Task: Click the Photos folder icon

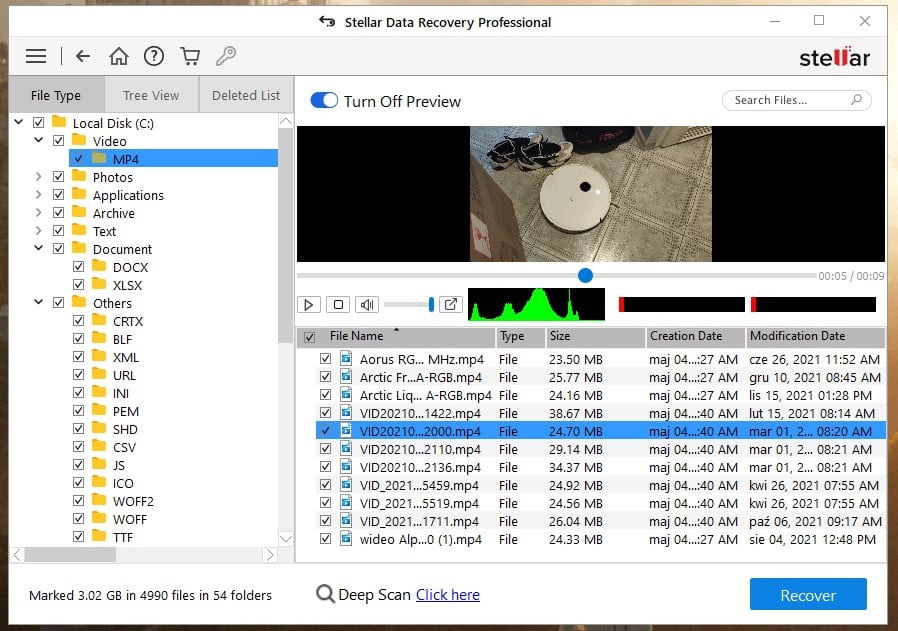Action: [x=79, y=176]
